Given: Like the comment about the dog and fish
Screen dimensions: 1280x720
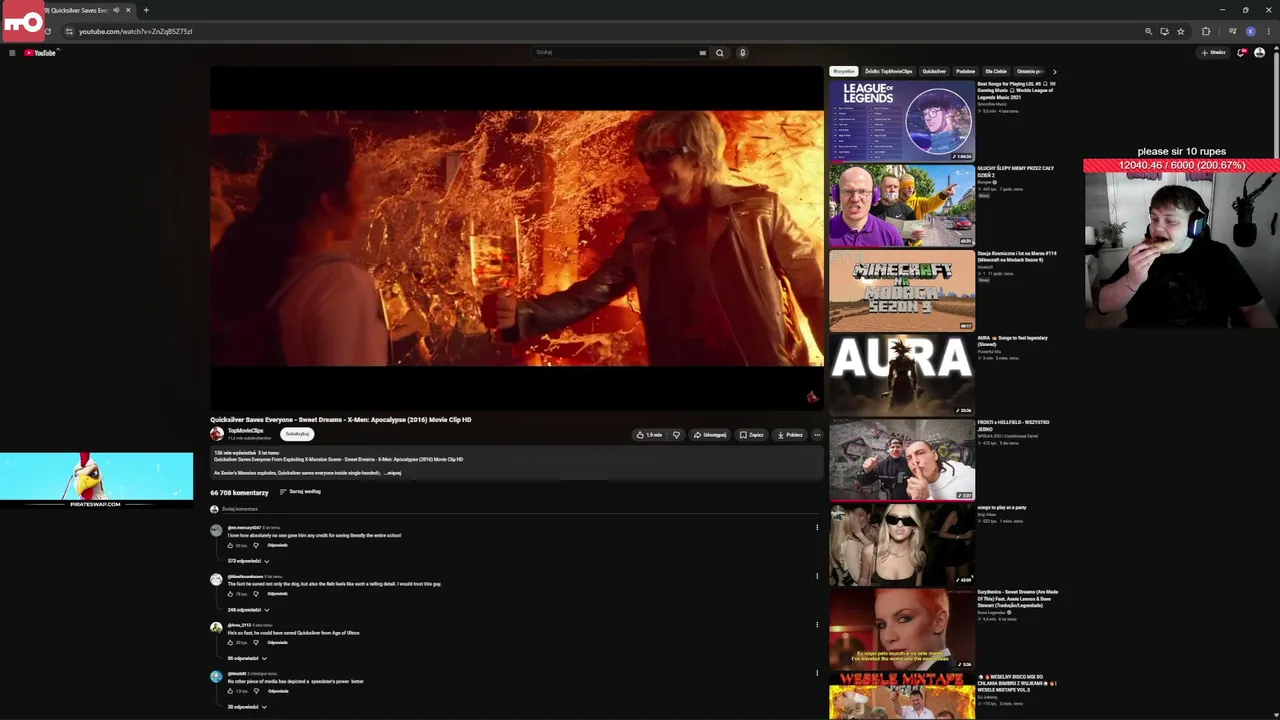Looking at the screenshot, I should point(230,594).
